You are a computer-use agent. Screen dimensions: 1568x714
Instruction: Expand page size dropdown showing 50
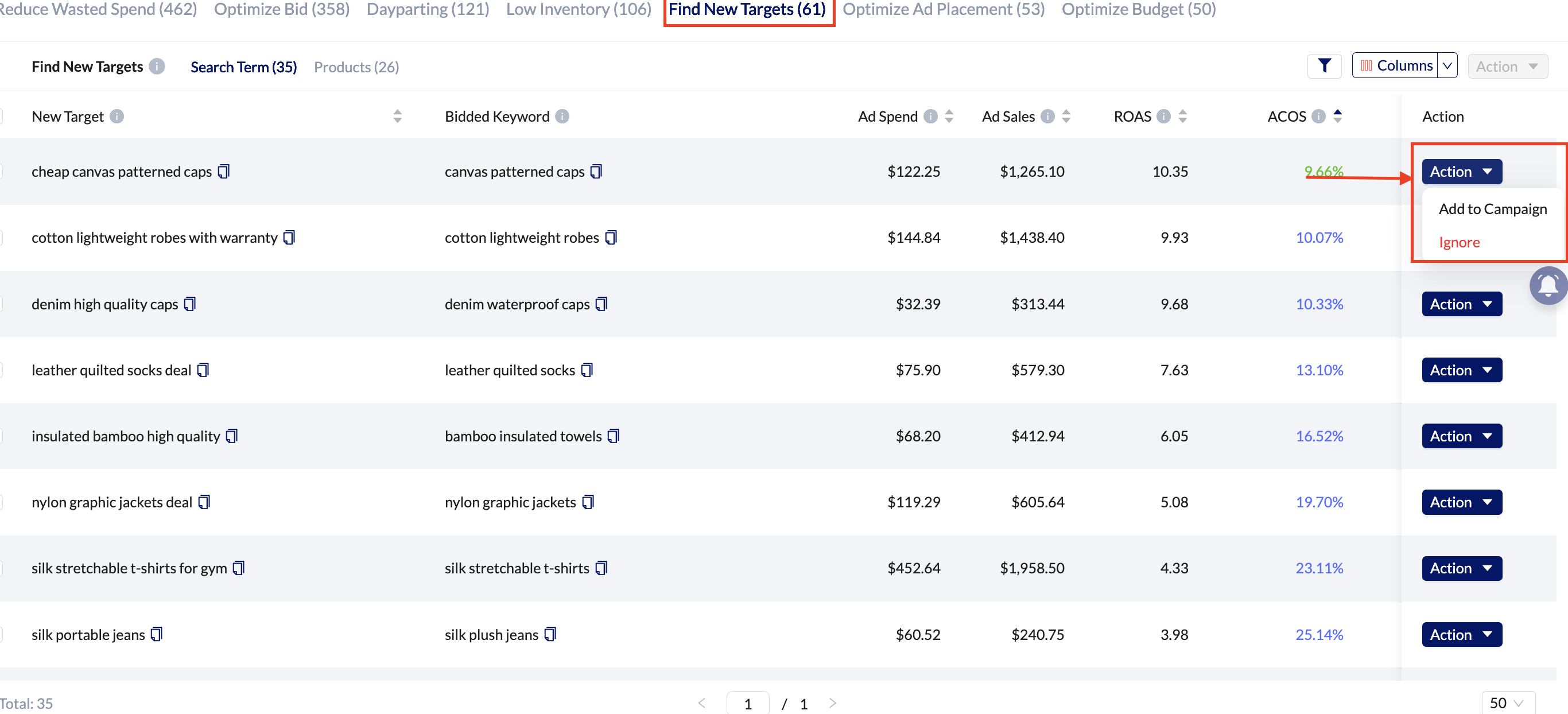(1507, 703)
